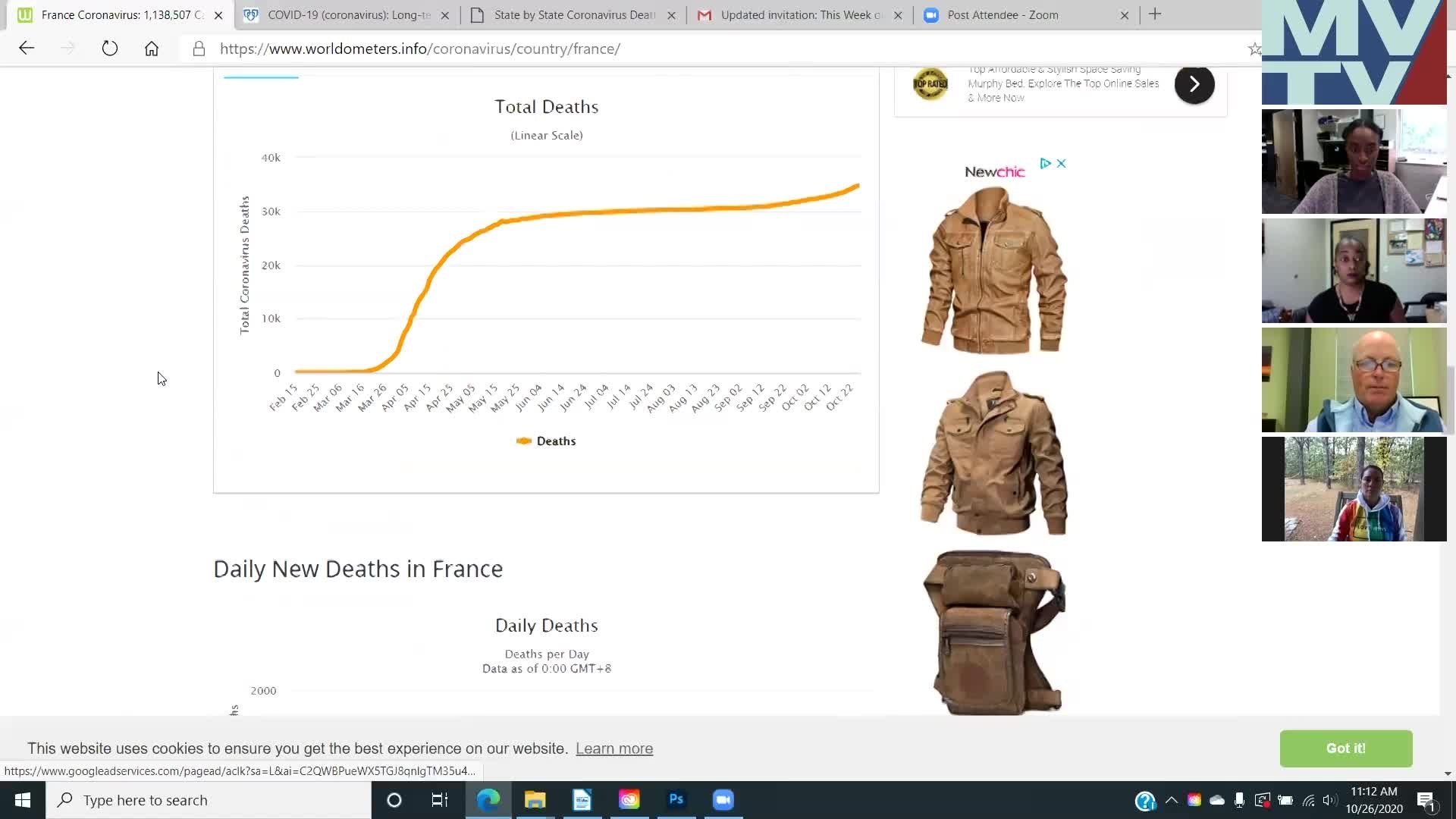This screenshot has height=819, width=1456.
Task: Close the State by State Coronavirus tab
Action: point(671,15)
